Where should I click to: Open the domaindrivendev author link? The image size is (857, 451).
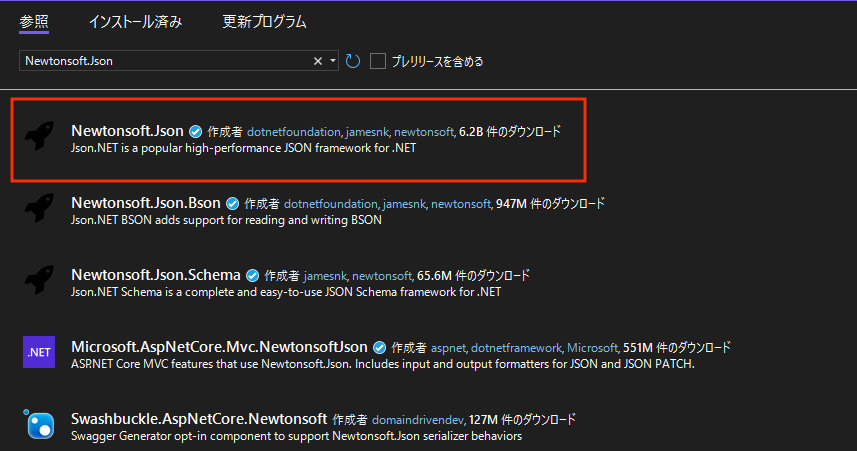(419, 420)
